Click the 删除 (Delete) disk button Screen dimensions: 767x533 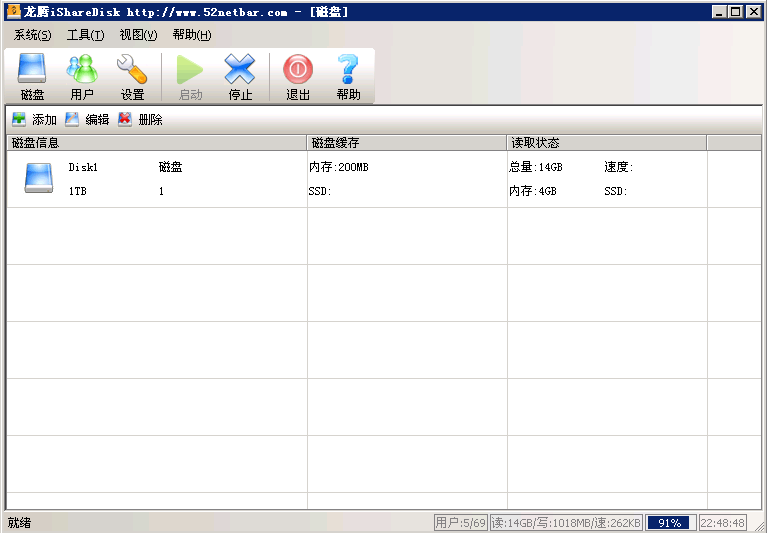click(x=140, y=120)
